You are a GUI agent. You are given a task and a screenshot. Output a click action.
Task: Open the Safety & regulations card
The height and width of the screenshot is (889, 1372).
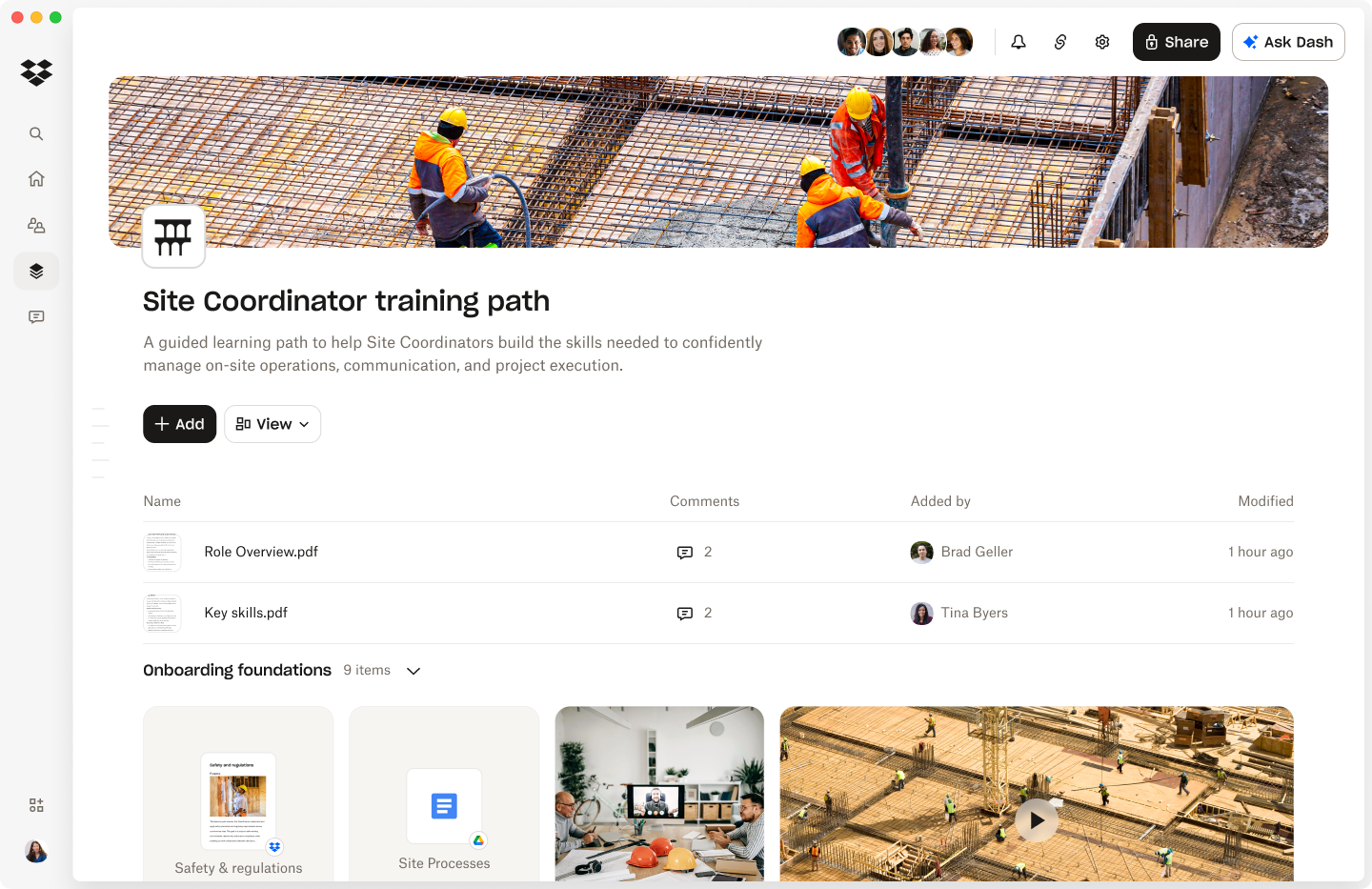pyautogui.click(x=238, y=794)
